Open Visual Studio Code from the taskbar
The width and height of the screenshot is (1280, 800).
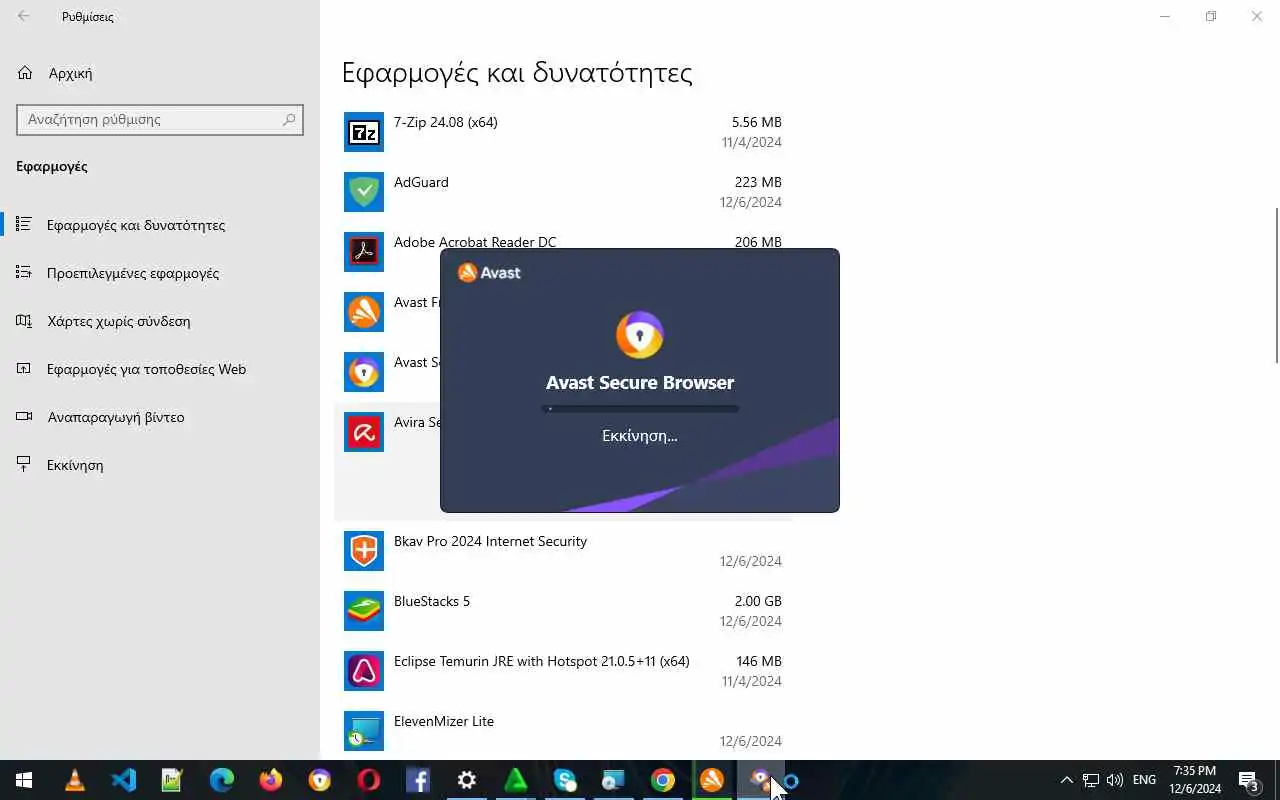pyautogui.click(x=123, y=780)
